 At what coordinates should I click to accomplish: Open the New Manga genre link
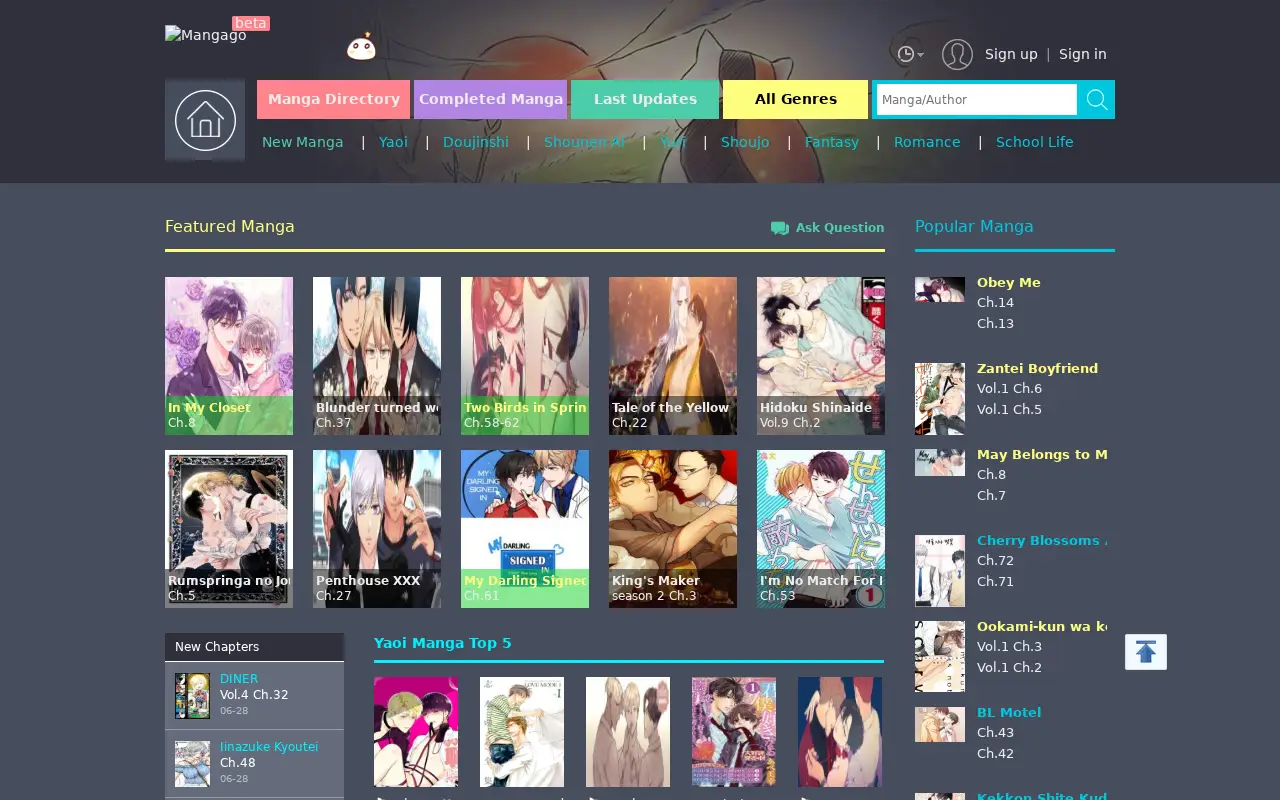coord(303,142)
